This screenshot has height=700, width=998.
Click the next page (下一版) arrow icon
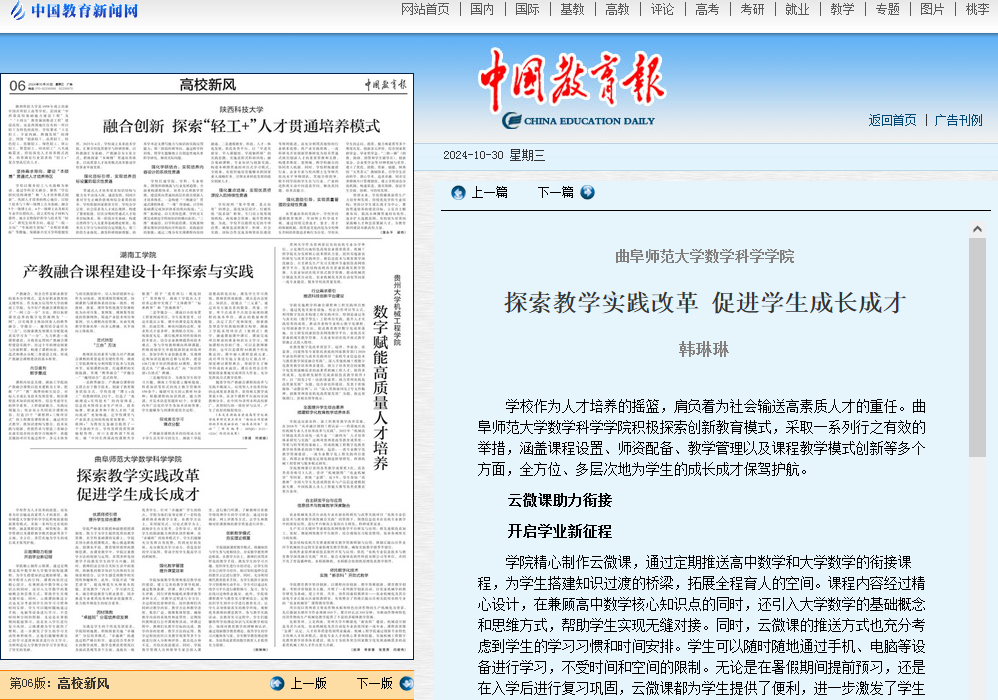406,683
